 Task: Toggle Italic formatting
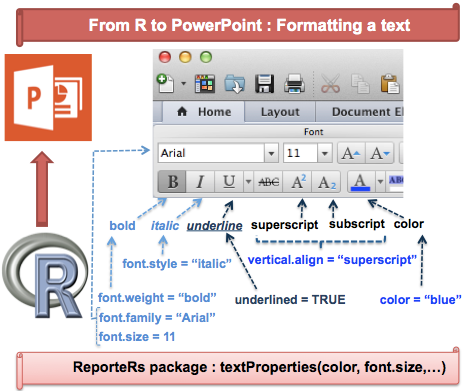point(200,182)
